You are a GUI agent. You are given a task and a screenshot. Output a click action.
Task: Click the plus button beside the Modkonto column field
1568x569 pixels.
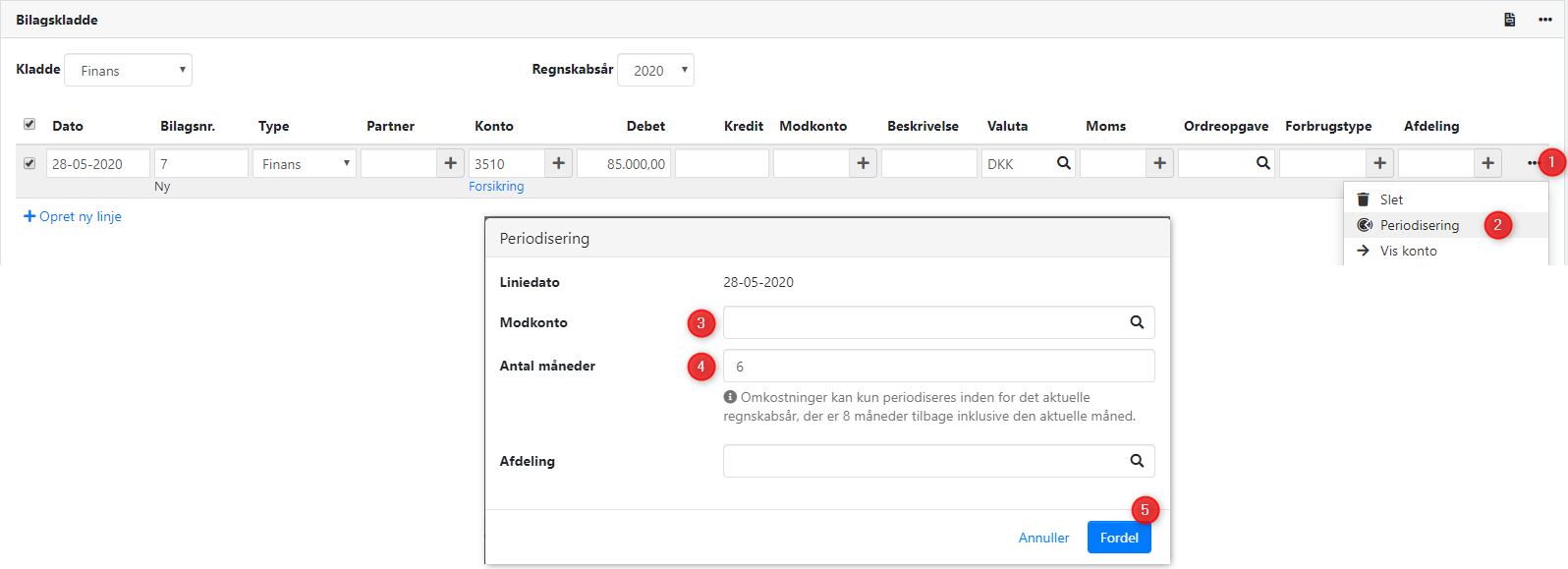coord(864,163)
